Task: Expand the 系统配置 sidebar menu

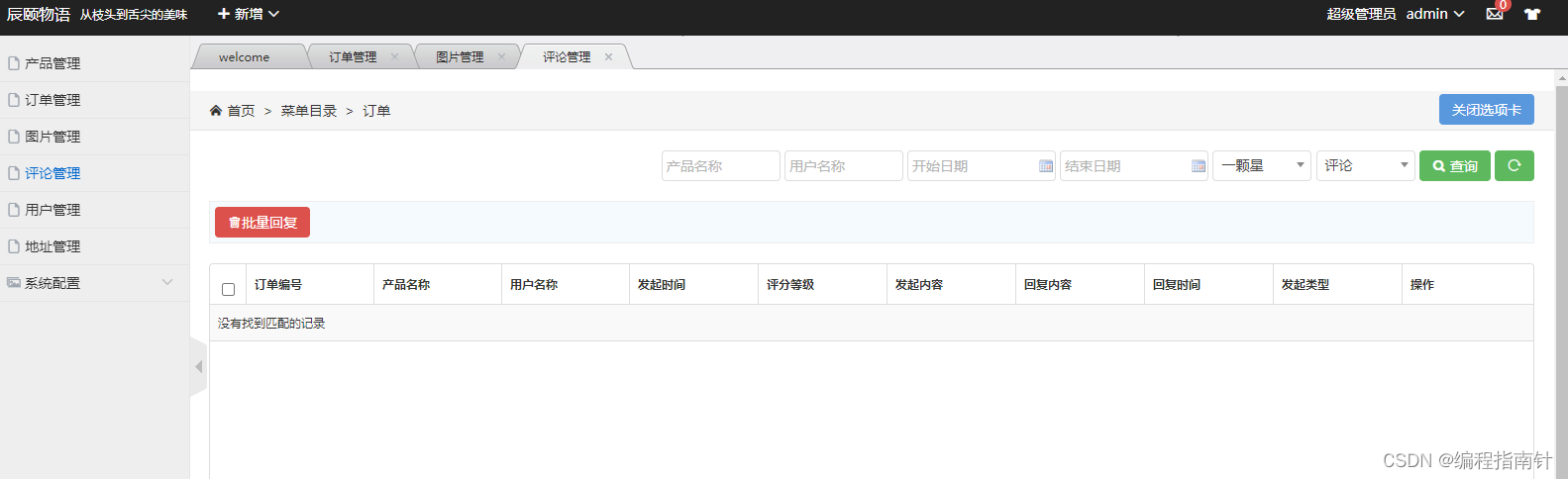Action: (94, 283)
